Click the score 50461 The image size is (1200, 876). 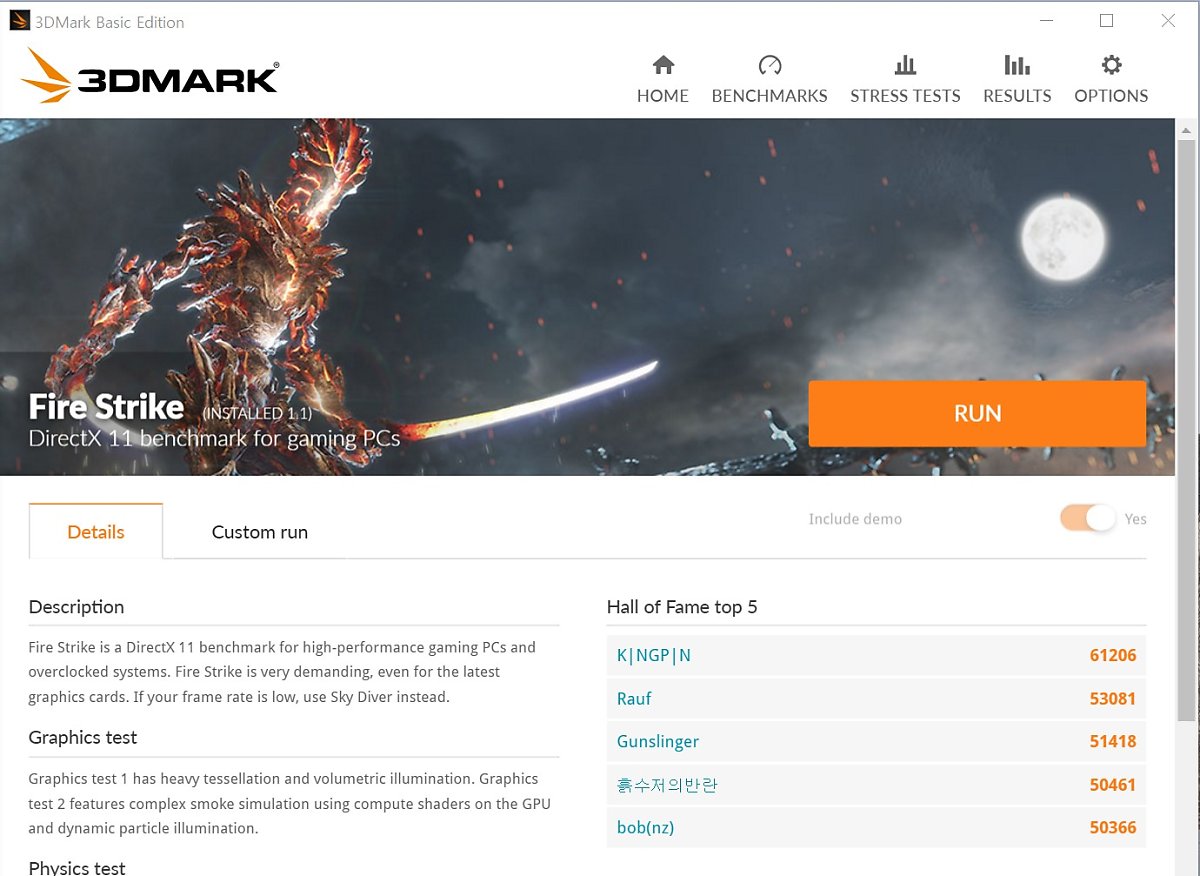[x=1113, y=785]
